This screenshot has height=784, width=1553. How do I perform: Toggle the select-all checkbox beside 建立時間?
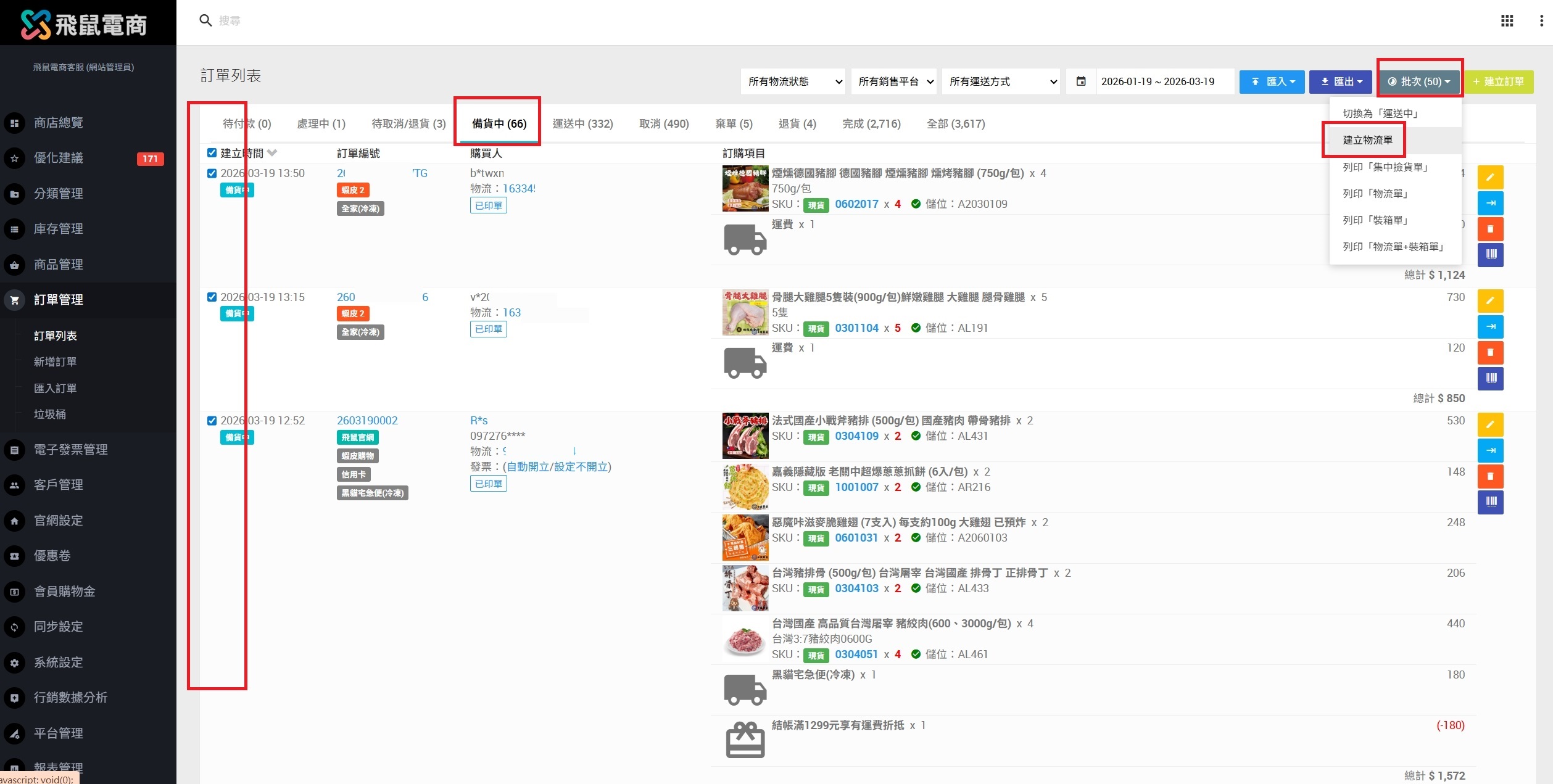(212, 153)
